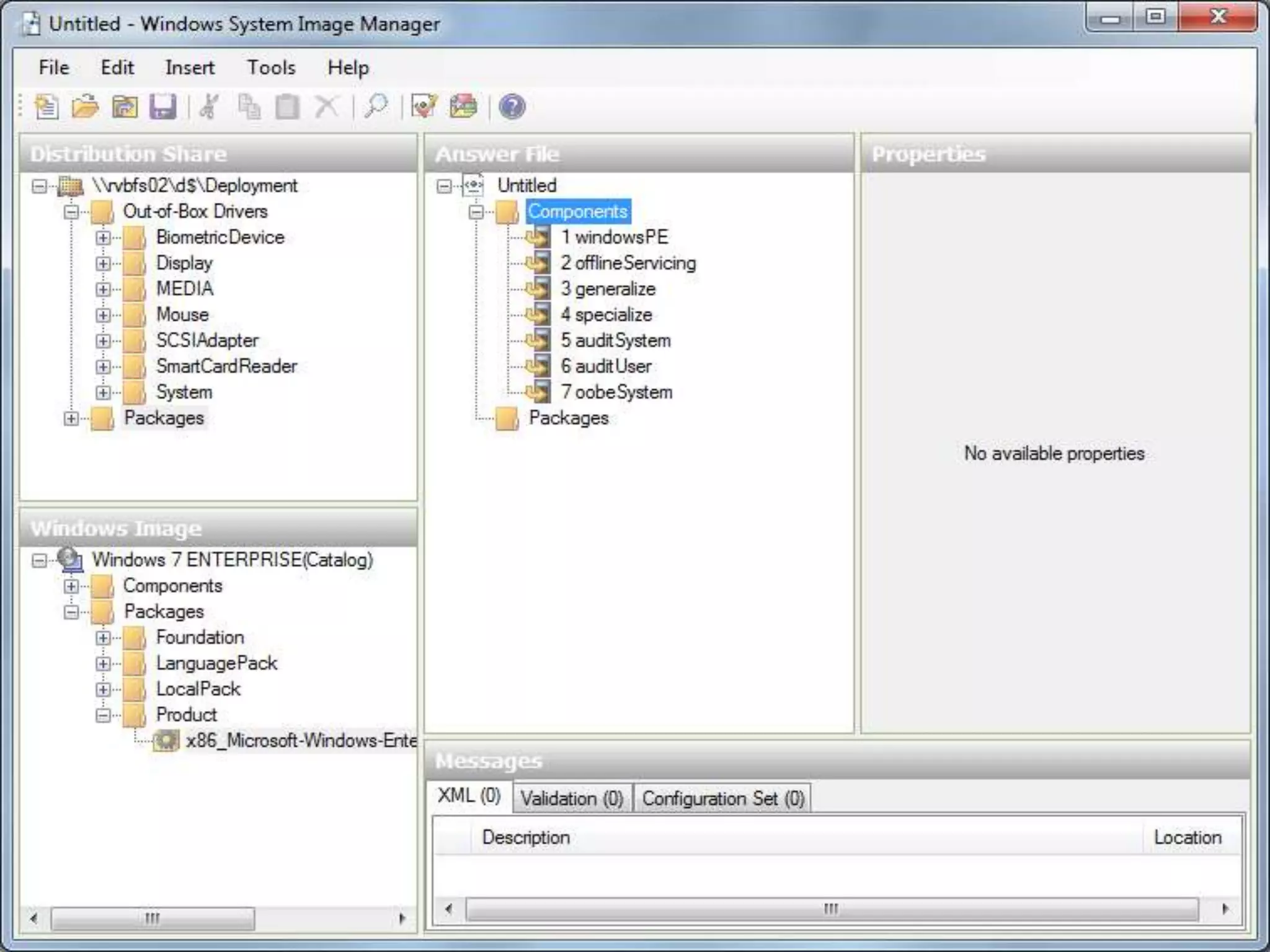Click the blue Help question mark icon

(x=512, y=107)
